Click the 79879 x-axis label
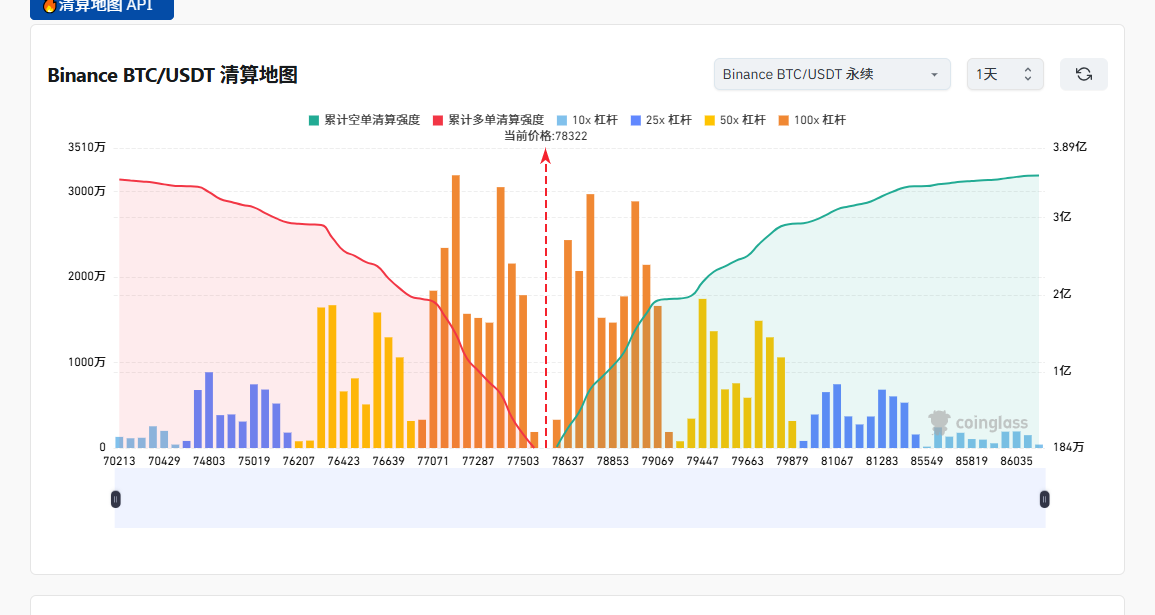1155x615 pixels. click(792, 461)
